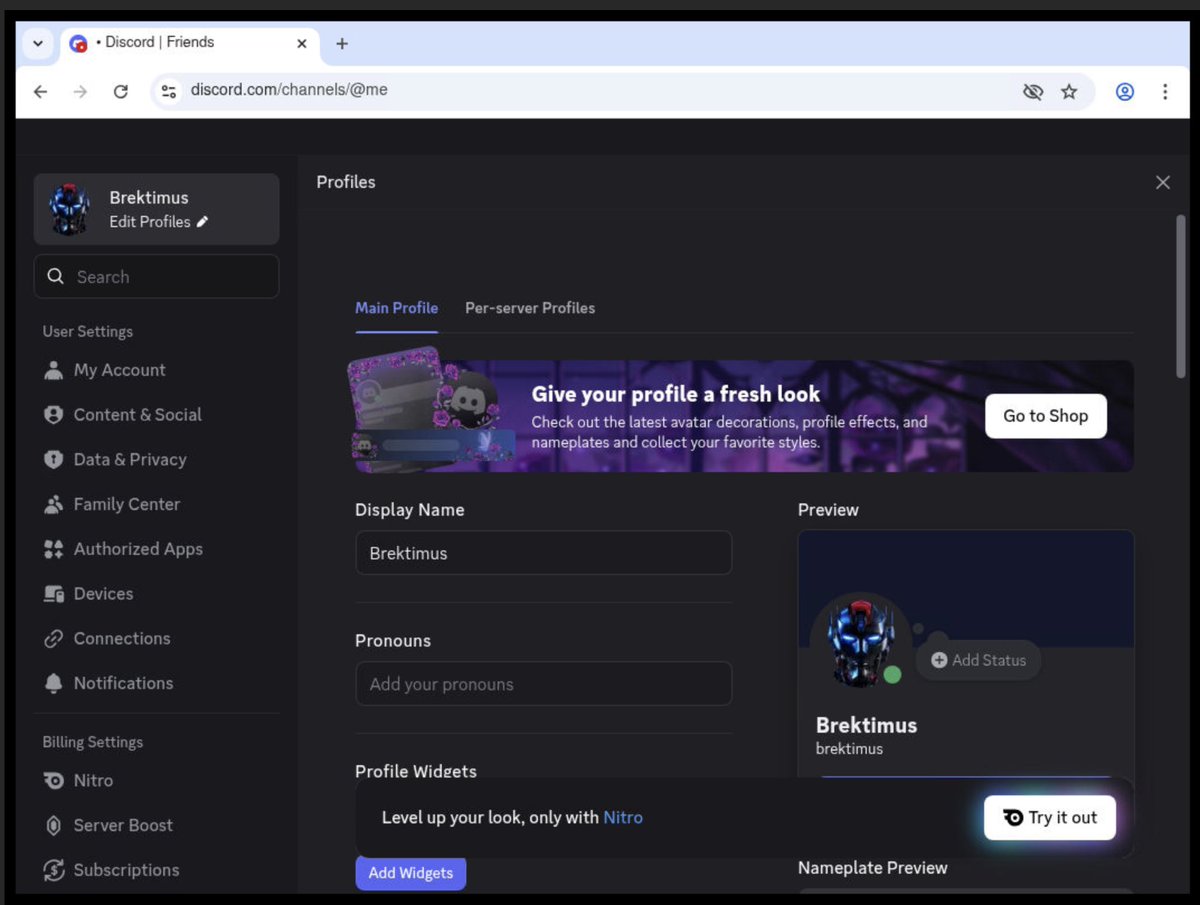Click the browser address bar URL

(x=289, y=90)
